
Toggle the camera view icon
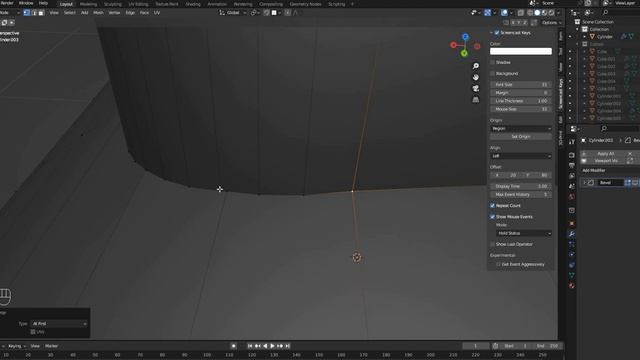pyautogui.click(x=476, y=88)
